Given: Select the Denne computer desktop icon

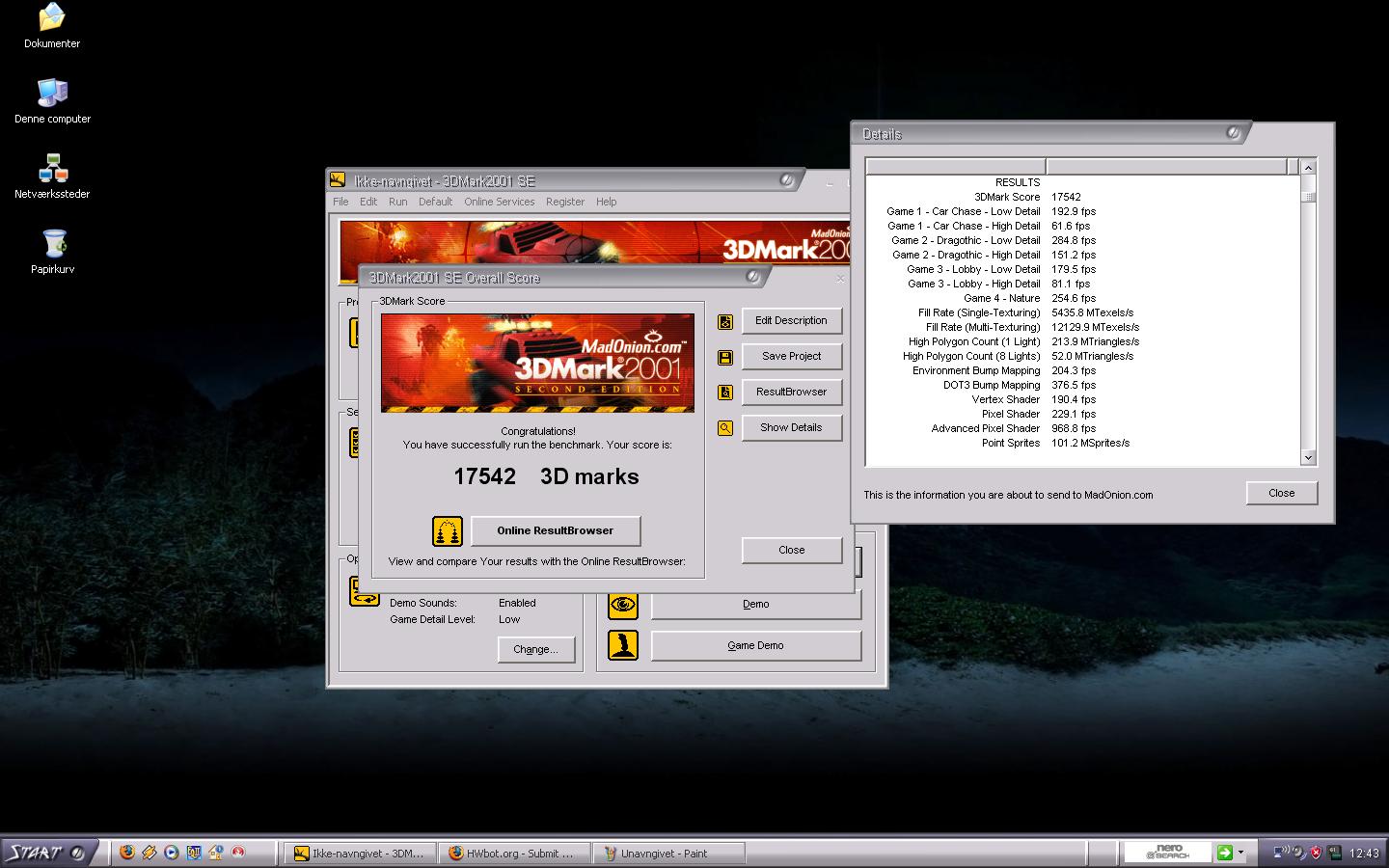Looking at the screenshot, I should click(x=52, y=93).
